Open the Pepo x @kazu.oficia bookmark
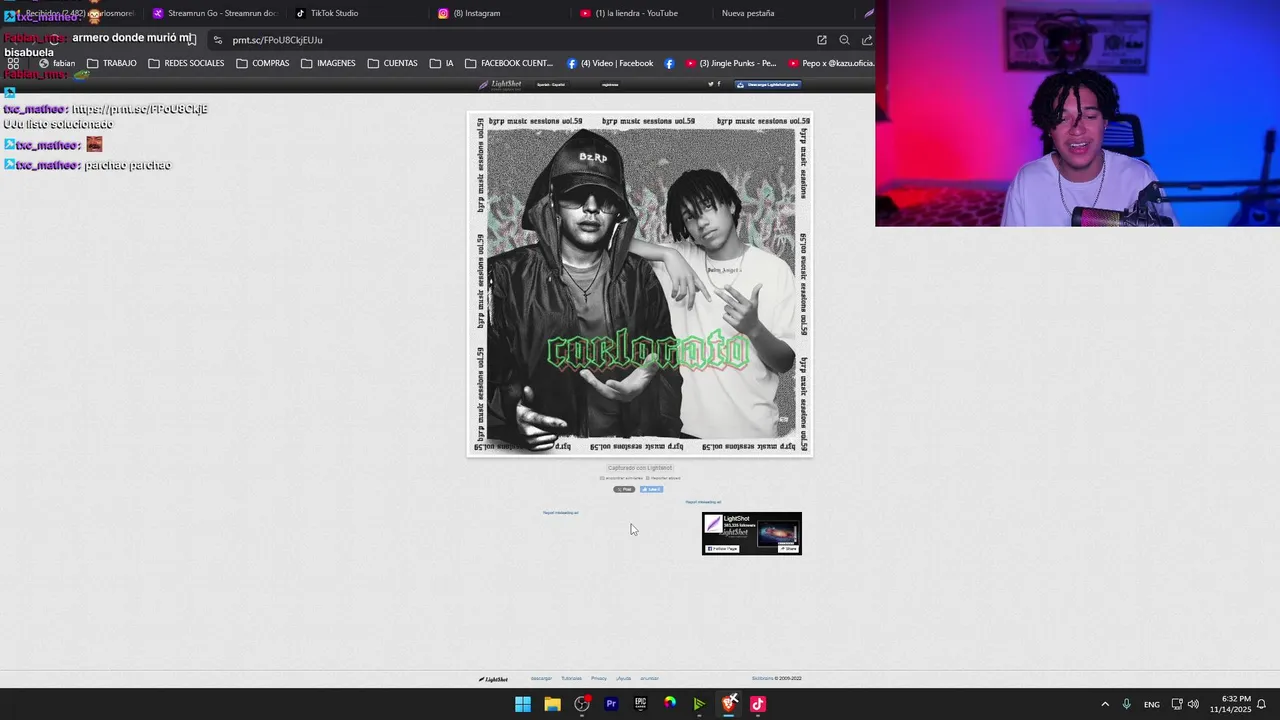The image size is (1280, 720). pyautogui.click(x=830, y=63)
